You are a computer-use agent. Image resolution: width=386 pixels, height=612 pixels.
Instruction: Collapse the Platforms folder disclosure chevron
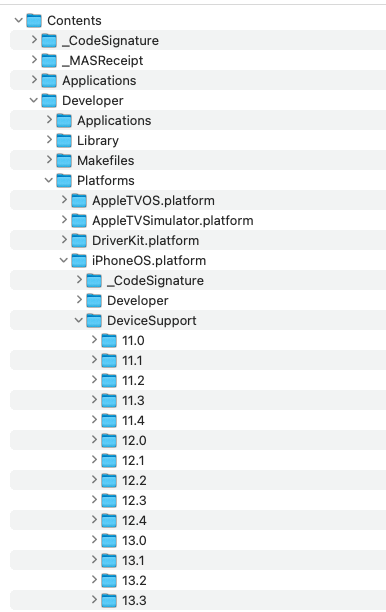point(48,180)
